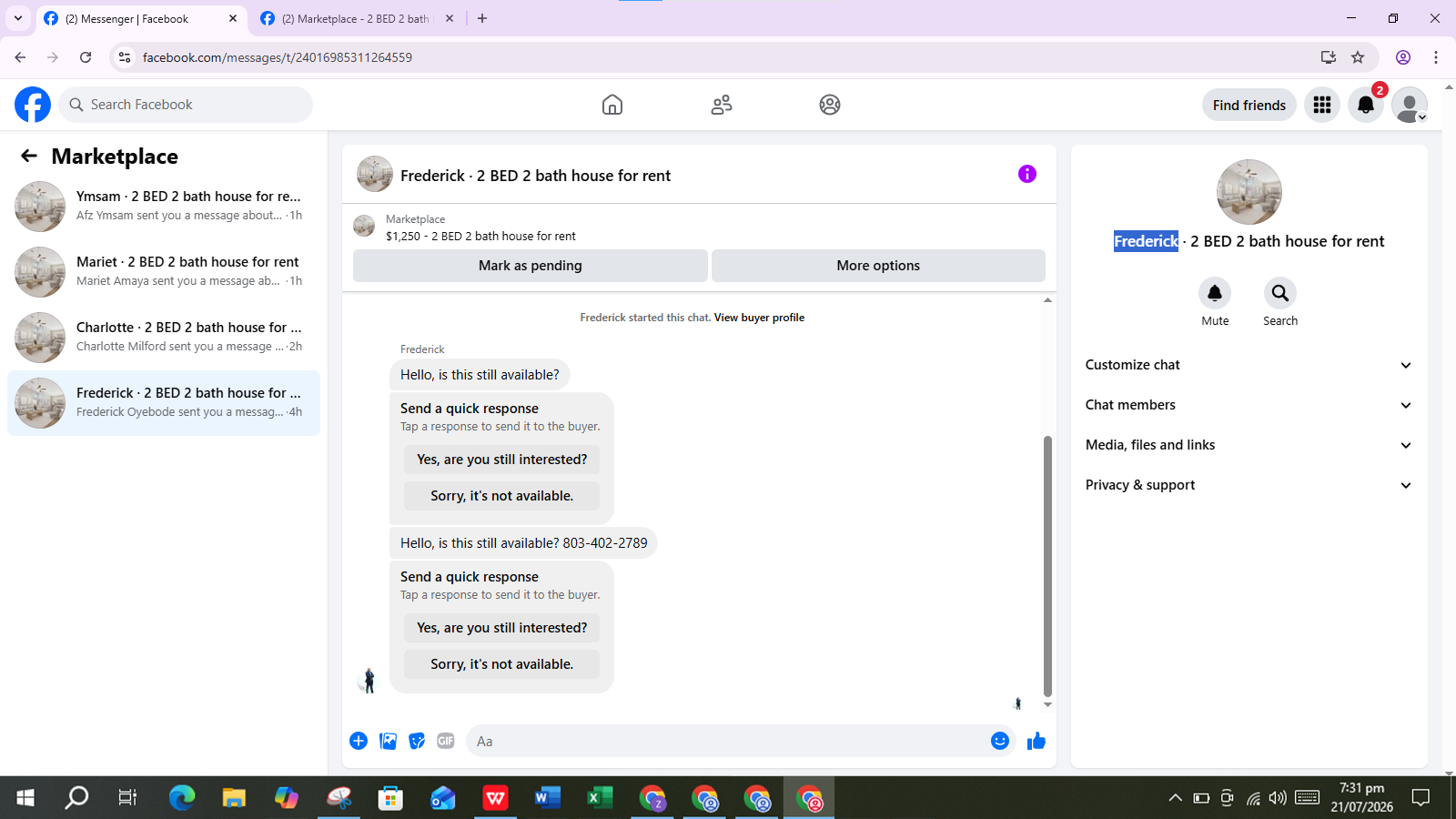Click the More options button
1456x819 pixels.
pos(878,266)
